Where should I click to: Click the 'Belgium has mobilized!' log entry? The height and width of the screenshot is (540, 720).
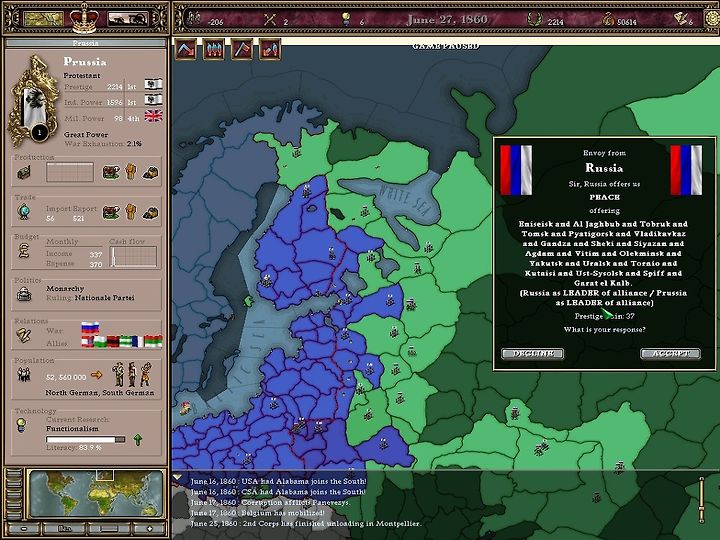258,512
